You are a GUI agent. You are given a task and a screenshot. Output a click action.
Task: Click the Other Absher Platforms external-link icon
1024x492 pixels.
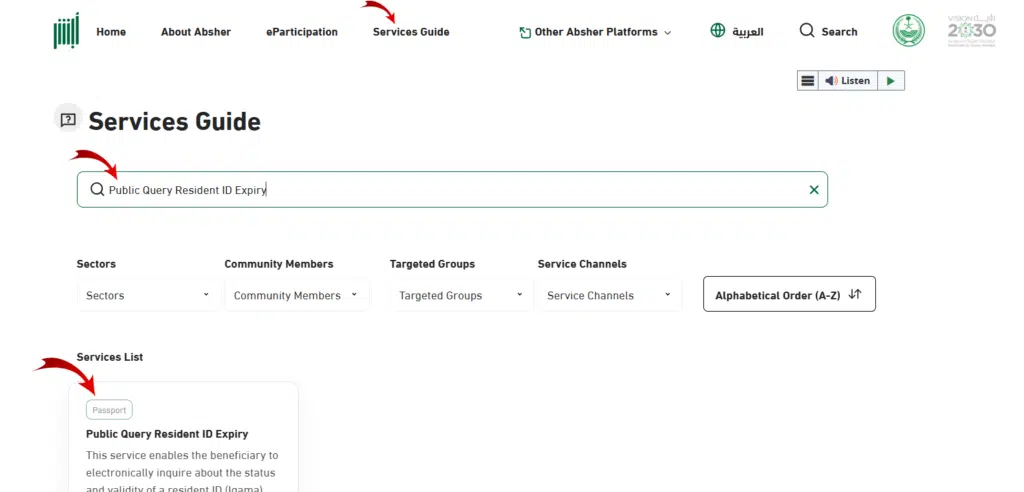525,32
